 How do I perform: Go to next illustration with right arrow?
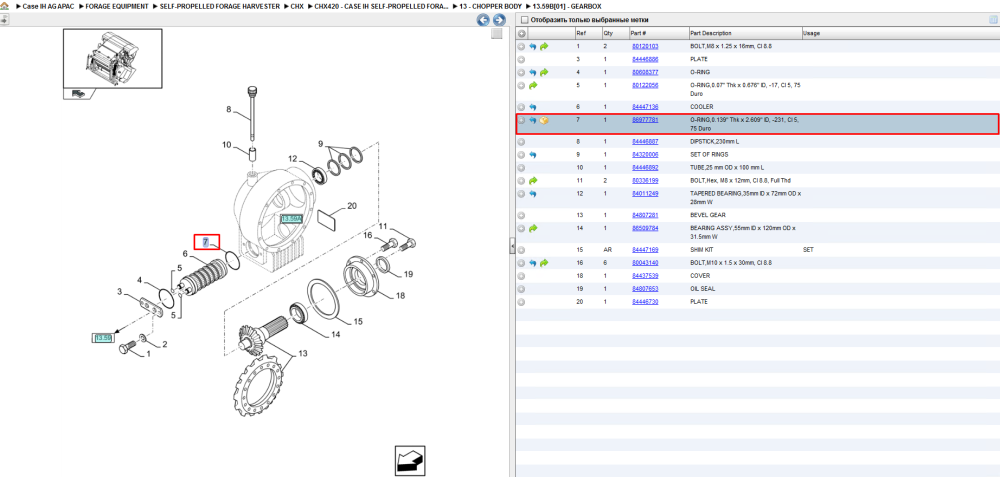click(499, 20)
